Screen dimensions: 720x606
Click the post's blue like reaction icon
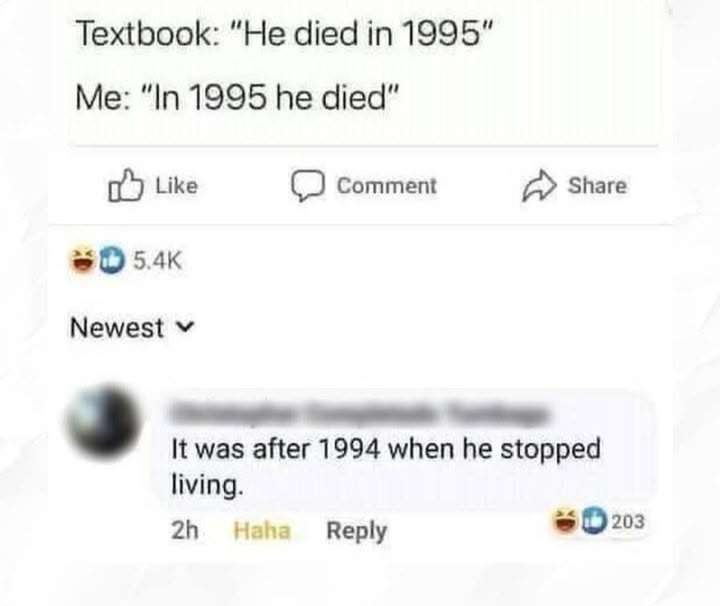tap(112, 260)
